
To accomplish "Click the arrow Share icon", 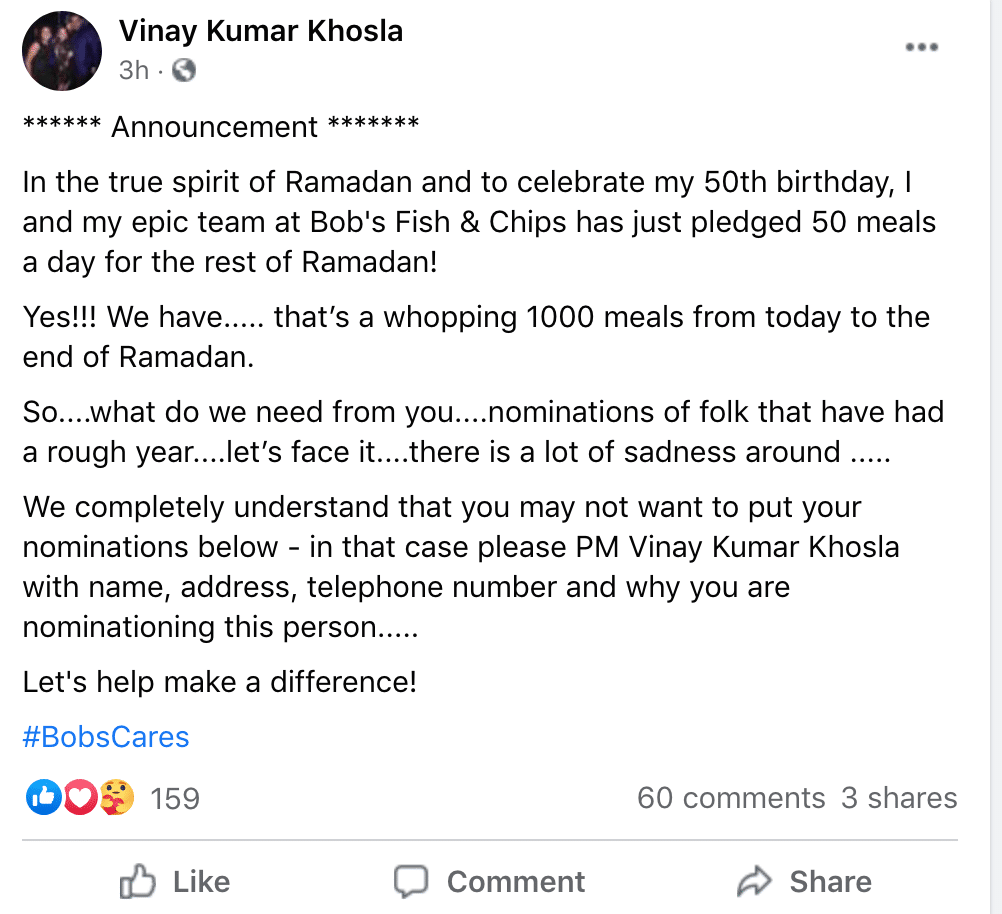I will (x=755, y=881).
